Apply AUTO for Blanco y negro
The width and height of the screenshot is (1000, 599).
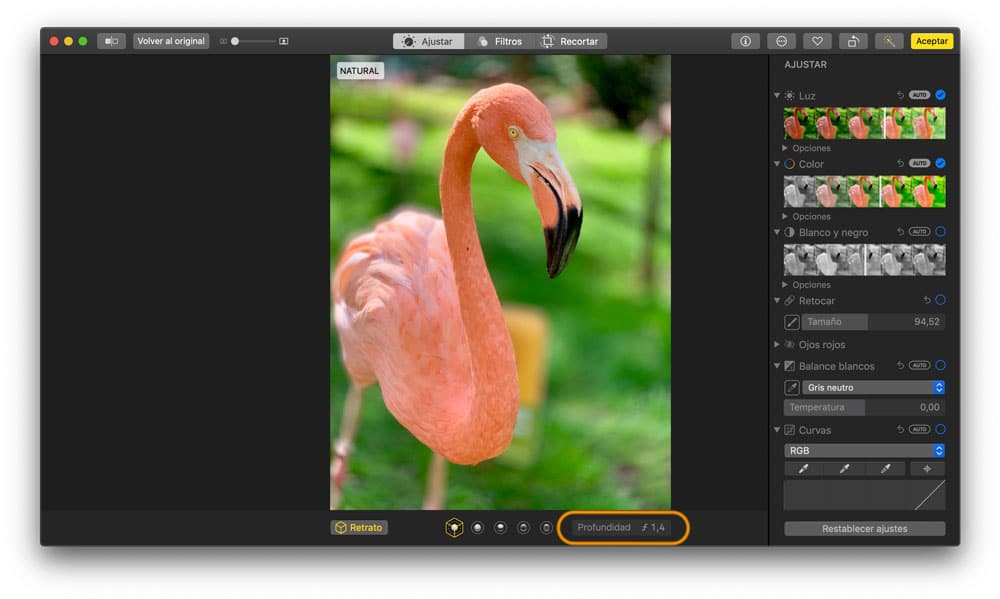(x=919, y=232)
